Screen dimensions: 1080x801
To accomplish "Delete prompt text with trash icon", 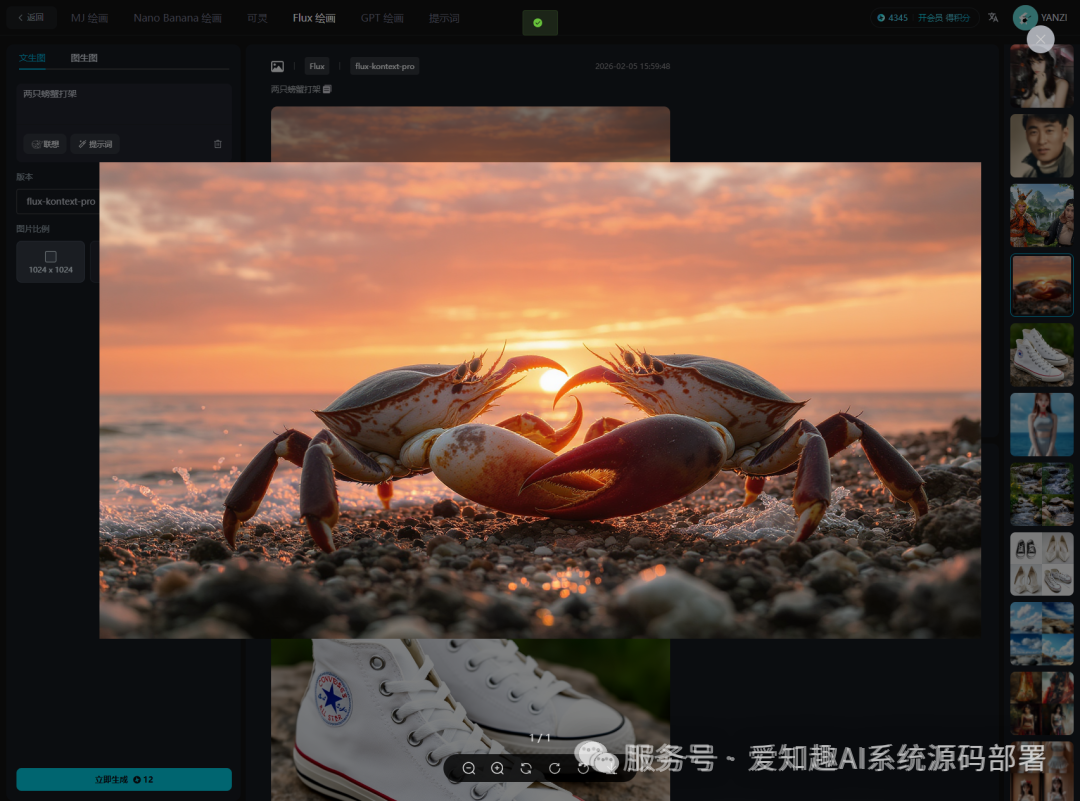I will coord(218,144).
